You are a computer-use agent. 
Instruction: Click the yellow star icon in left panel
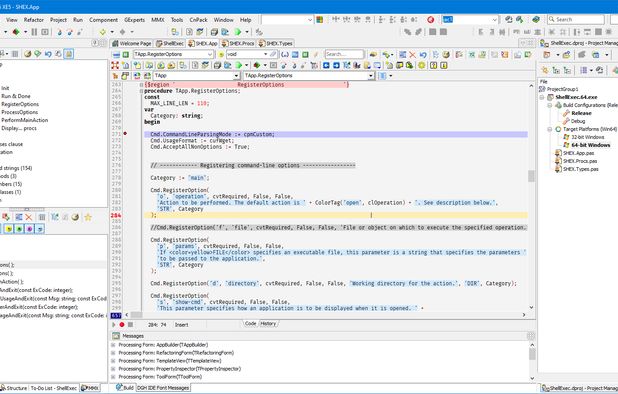pos(87,217)
